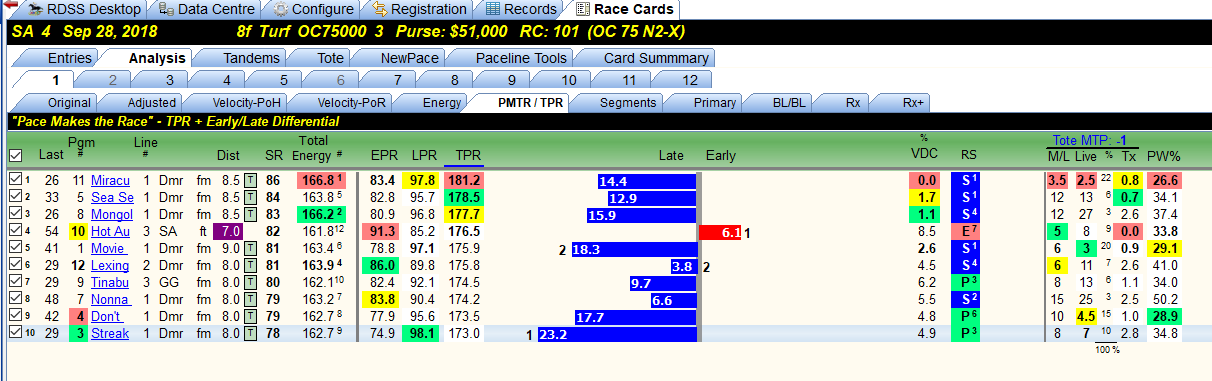Click the PW% column header
This screenshot has height=381, width=1212.
[1163, 156]
